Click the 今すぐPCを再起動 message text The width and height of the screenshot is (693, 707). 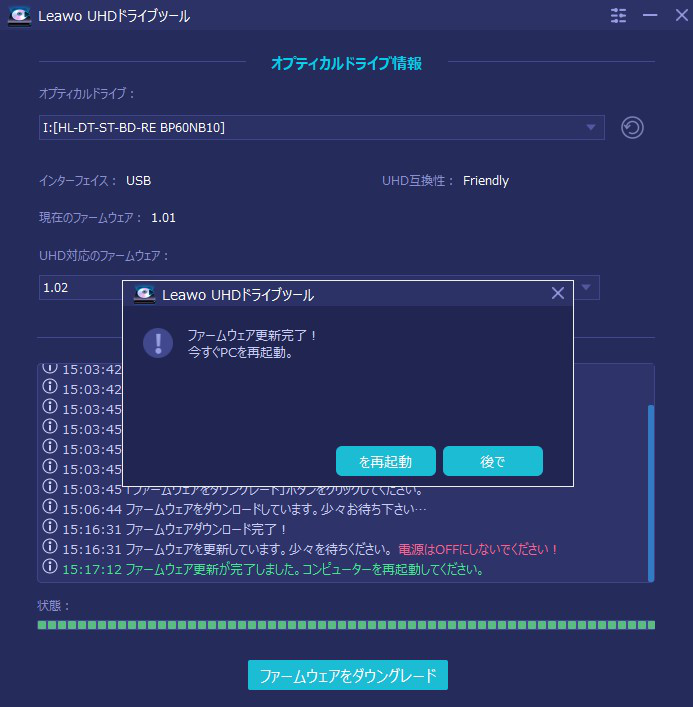coord(240,352)
